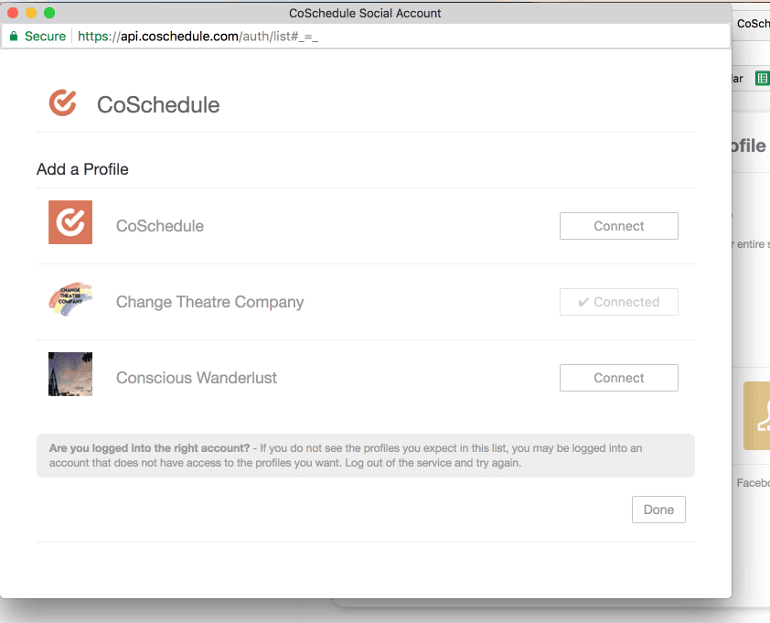Viewport: 770px width, 623px height.
Task: Minimize the window with the yellow button
Action: pyautogui.click(x=31, y=13)
